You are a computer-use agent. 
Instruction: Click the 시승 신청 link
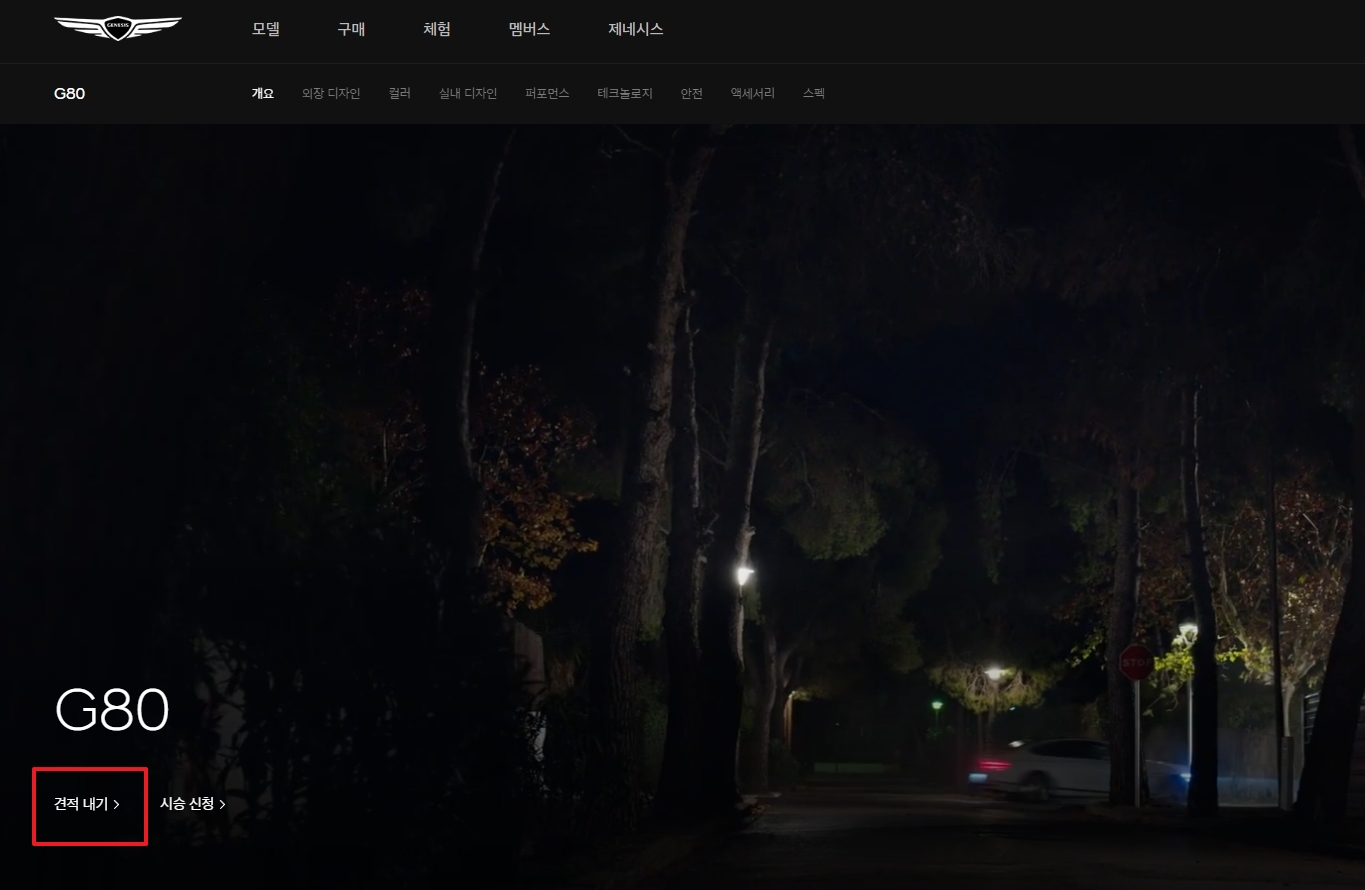point(193,803)
